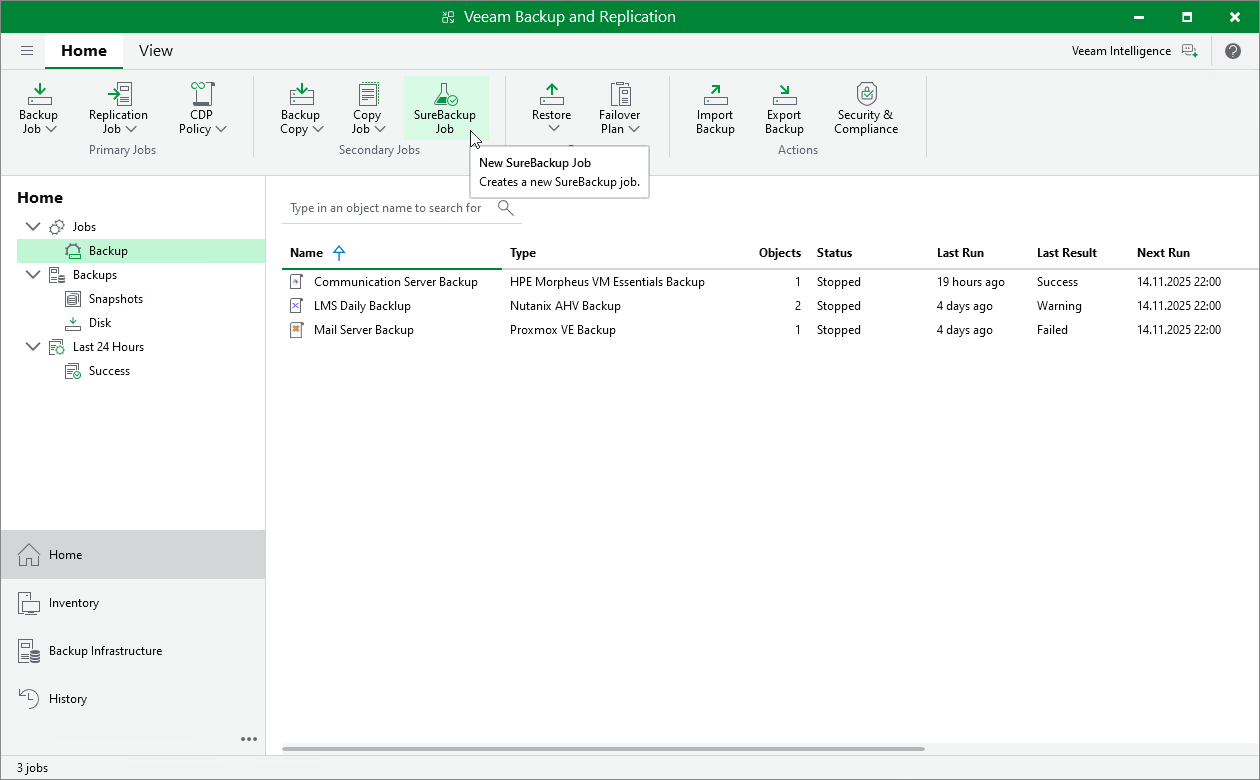The height and width of the screenshot is (780, 1260).
Task: Click the Export Backup icon
Action: (x=784, y=107)
